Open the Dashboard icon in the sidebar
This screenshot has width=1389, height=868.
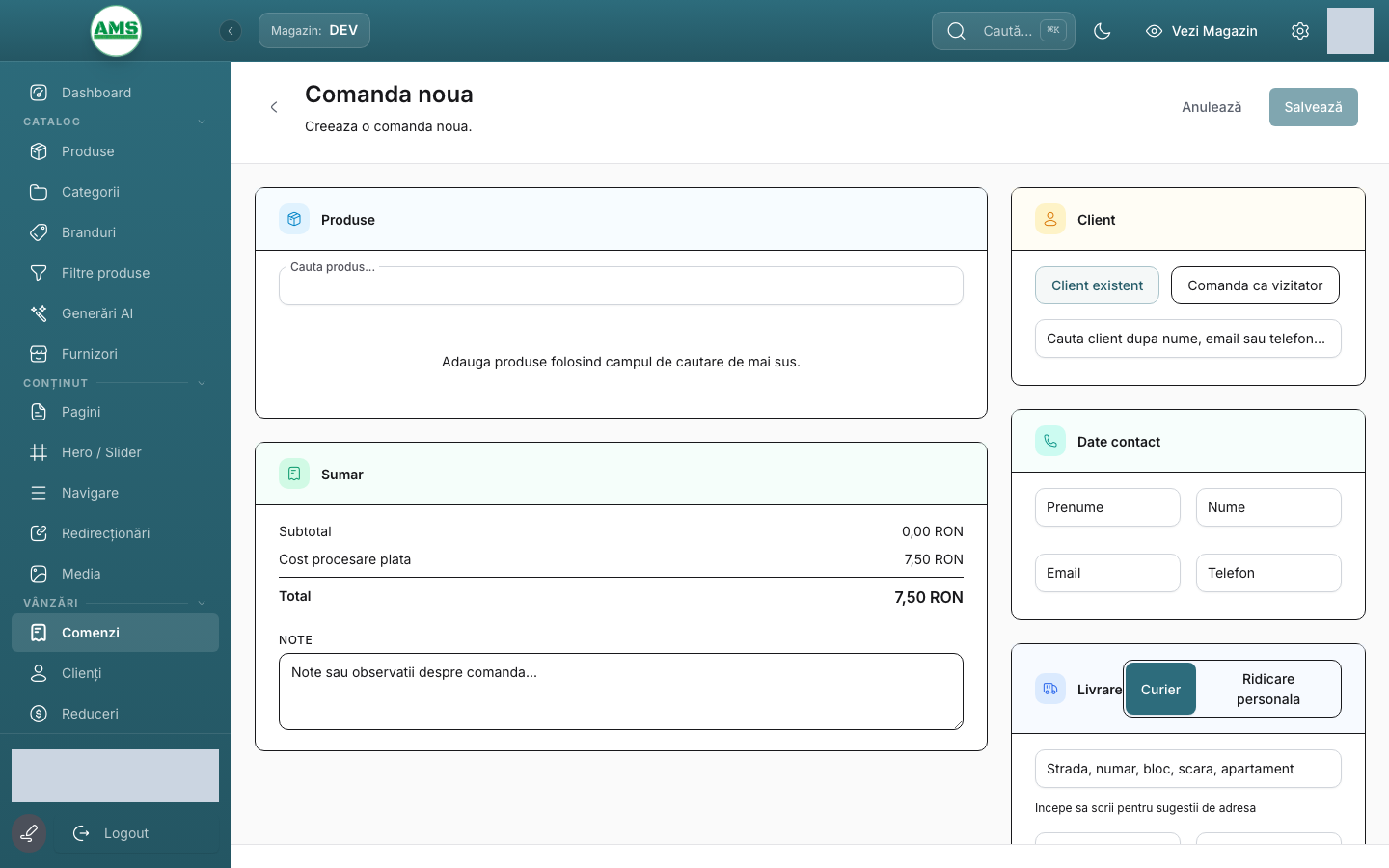(x=39, y=93)
